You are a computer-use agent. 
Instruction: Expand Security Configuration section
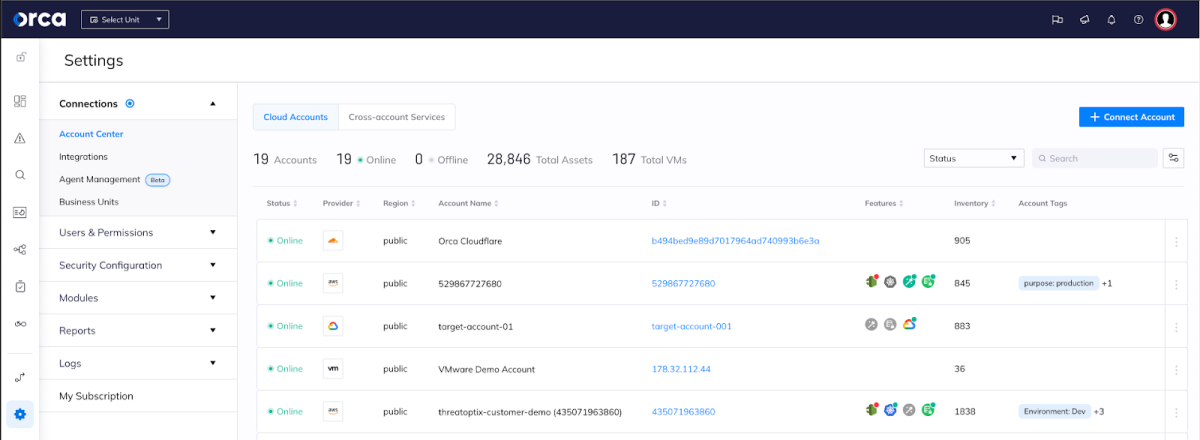(x=138, y=265)
